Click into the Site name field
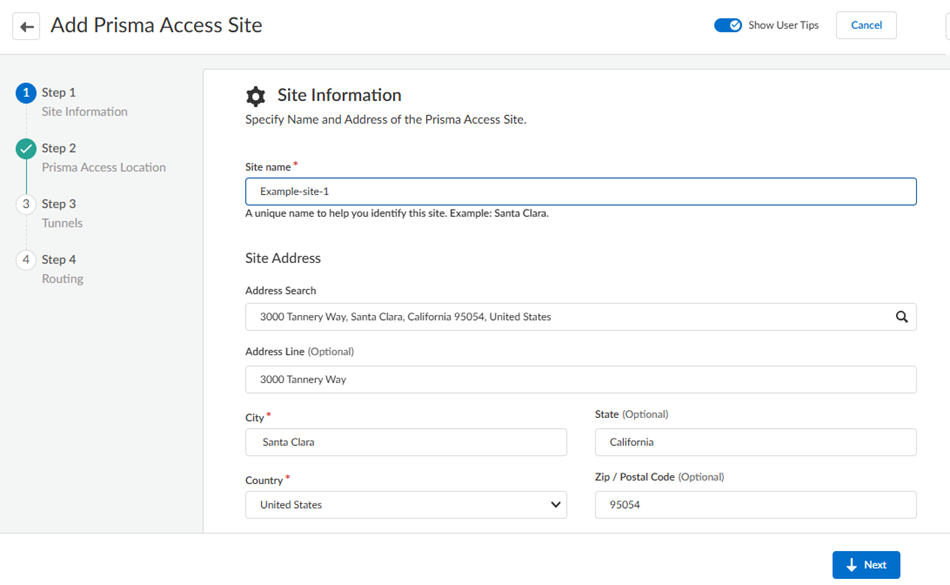This screenshot has height=585, width=950. point(580,191)
